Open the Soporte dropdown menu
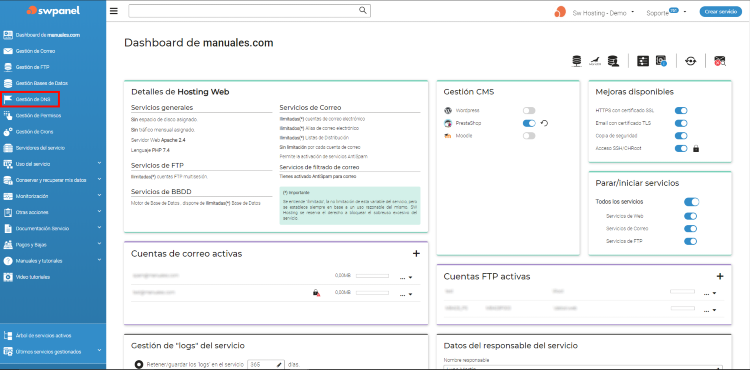 pyautogui.click(x=666, y=12)
